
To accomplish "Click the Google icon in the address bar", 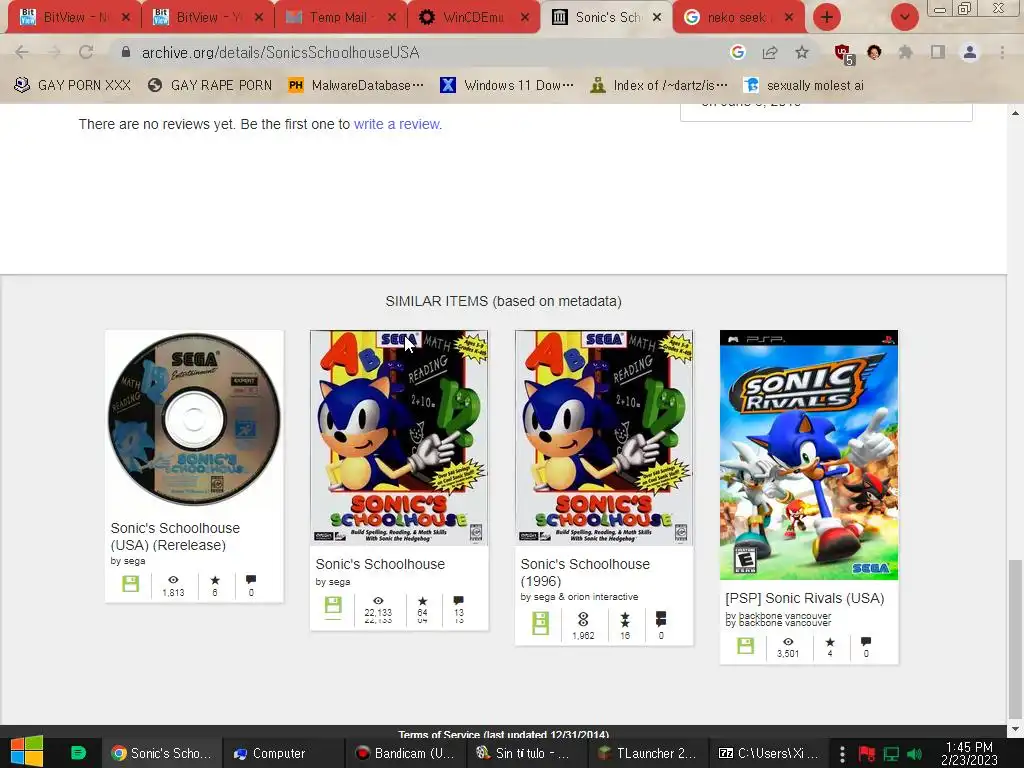I will (738, 52).
